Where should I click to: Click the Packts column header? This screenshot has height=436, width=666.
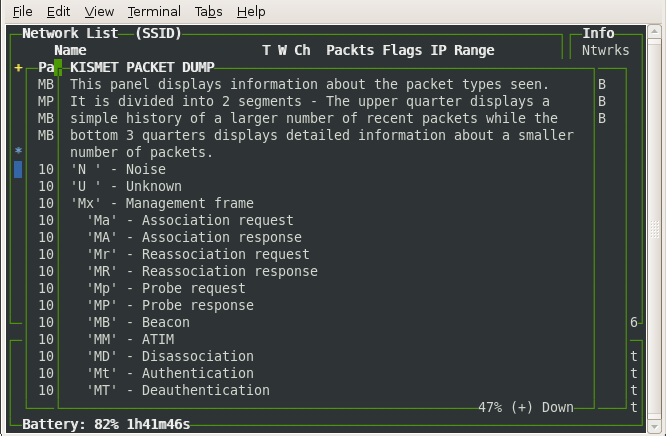click(x=350, y=50)
